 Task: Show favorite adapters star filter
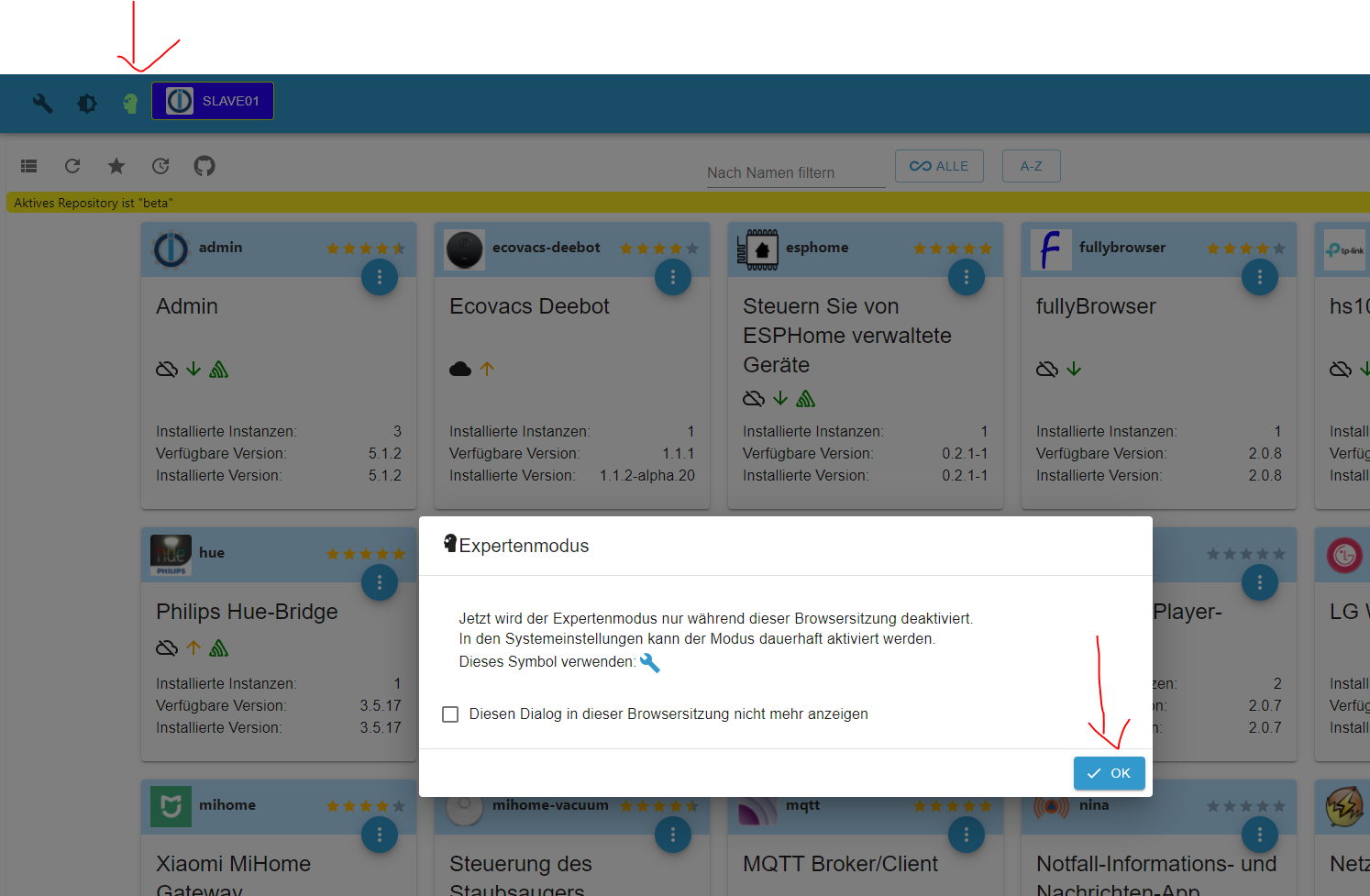click(116, 166)
